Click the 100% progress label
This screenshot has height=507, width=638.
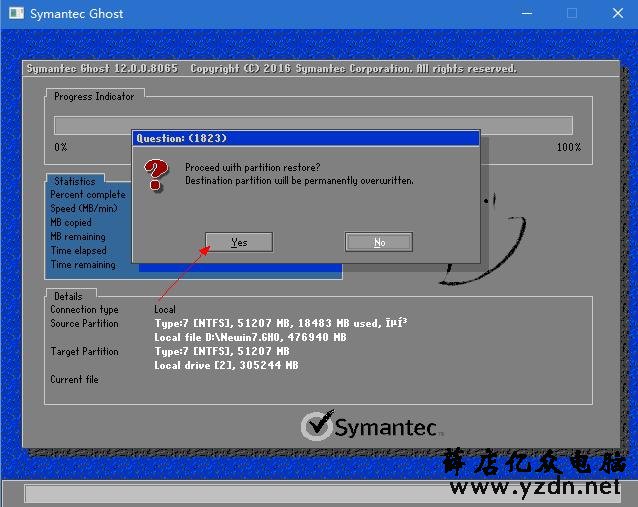[x=569, y=147]
